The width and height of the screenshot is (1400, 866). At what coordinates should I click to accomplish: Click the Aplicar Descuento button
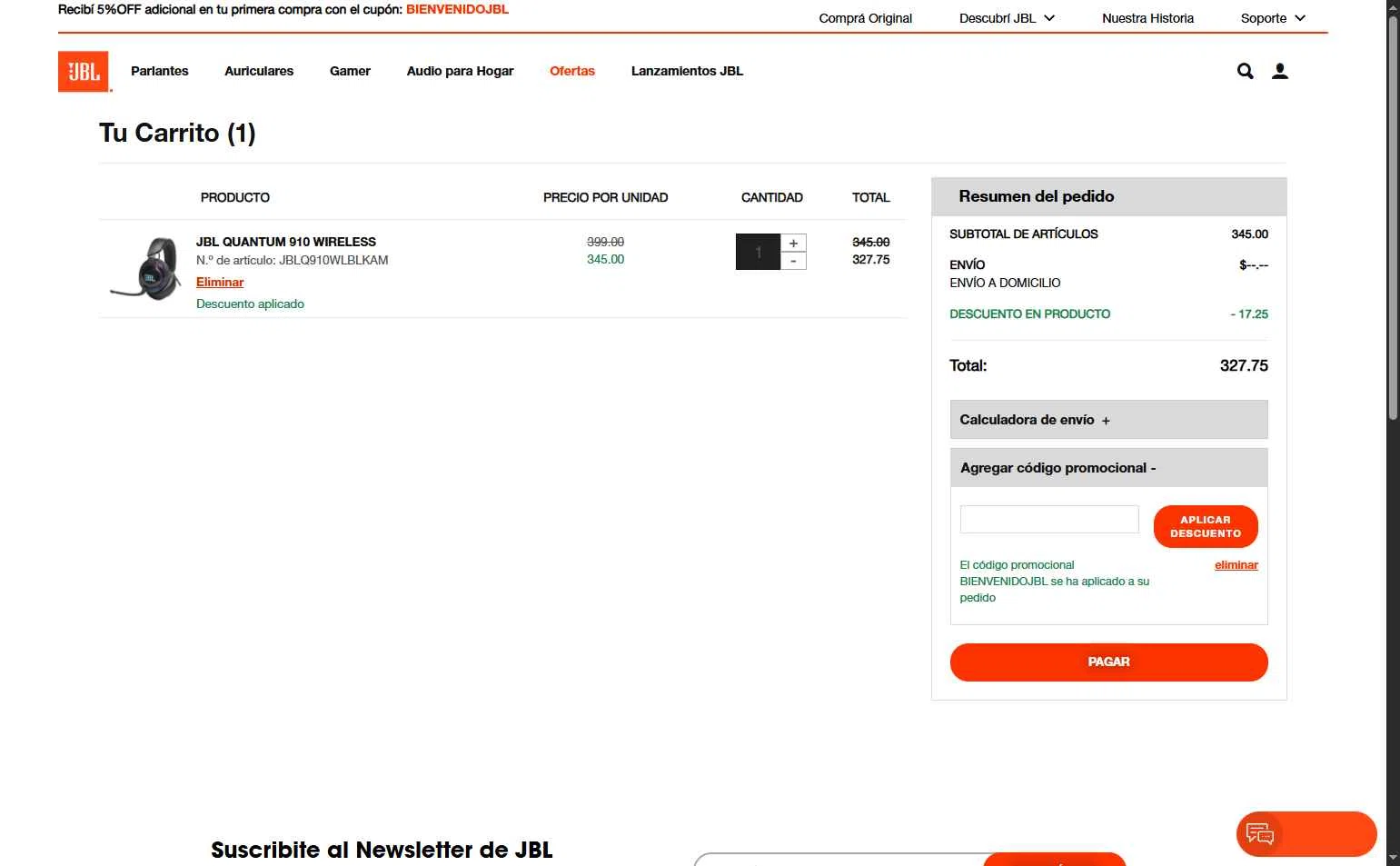1206,527
